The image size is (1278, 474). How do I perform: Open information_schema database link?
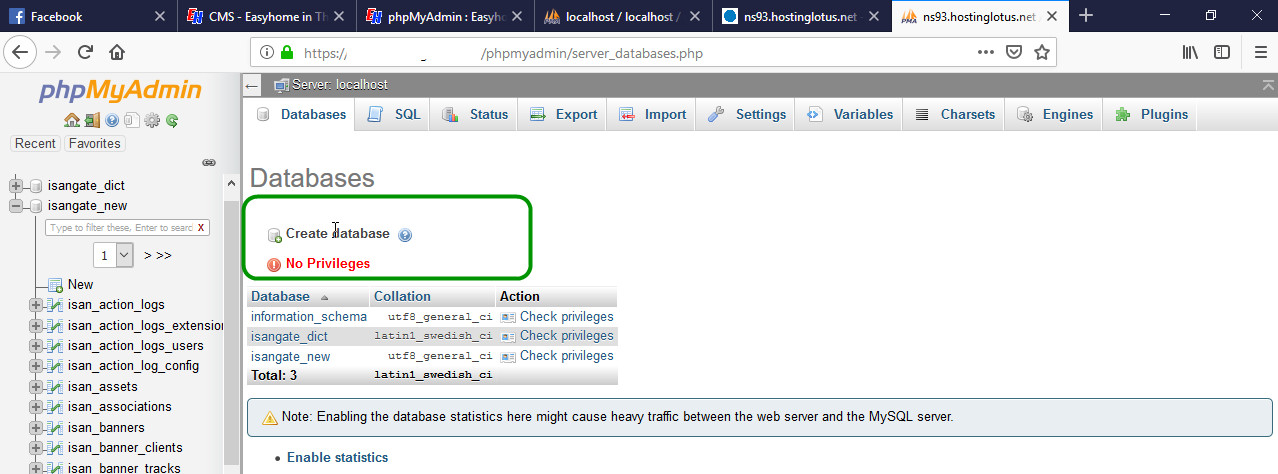coord(309,317)
